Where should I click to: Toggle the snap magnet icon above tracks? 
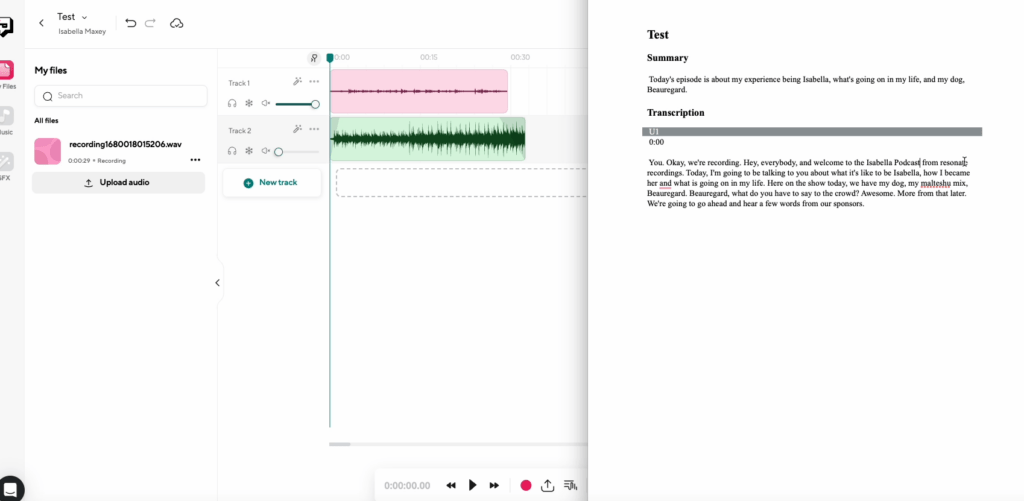314,58
